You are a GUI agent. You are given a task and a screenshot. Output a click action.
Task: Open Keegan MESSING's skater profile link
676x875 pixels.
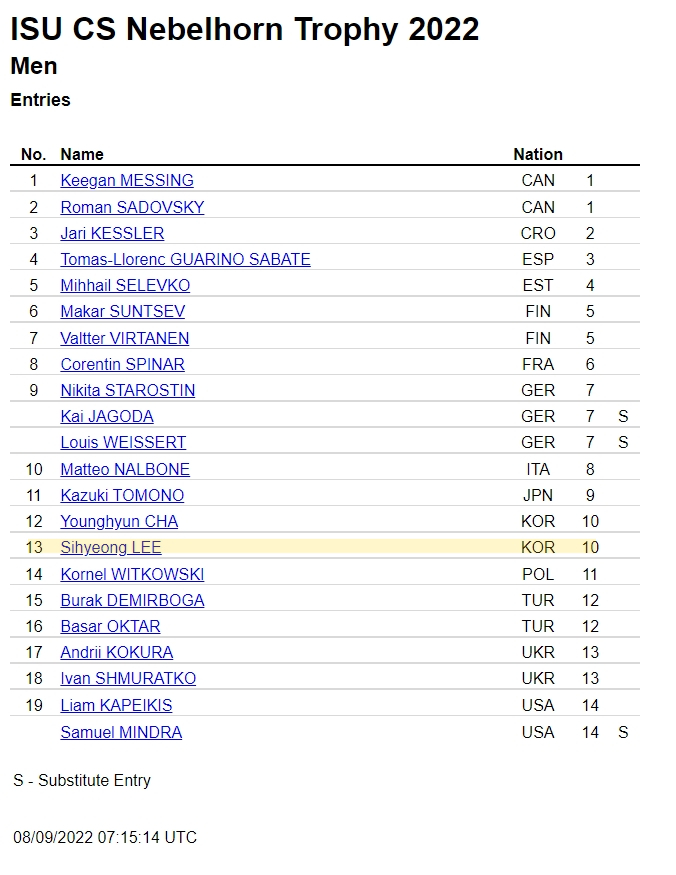point(127,181)
